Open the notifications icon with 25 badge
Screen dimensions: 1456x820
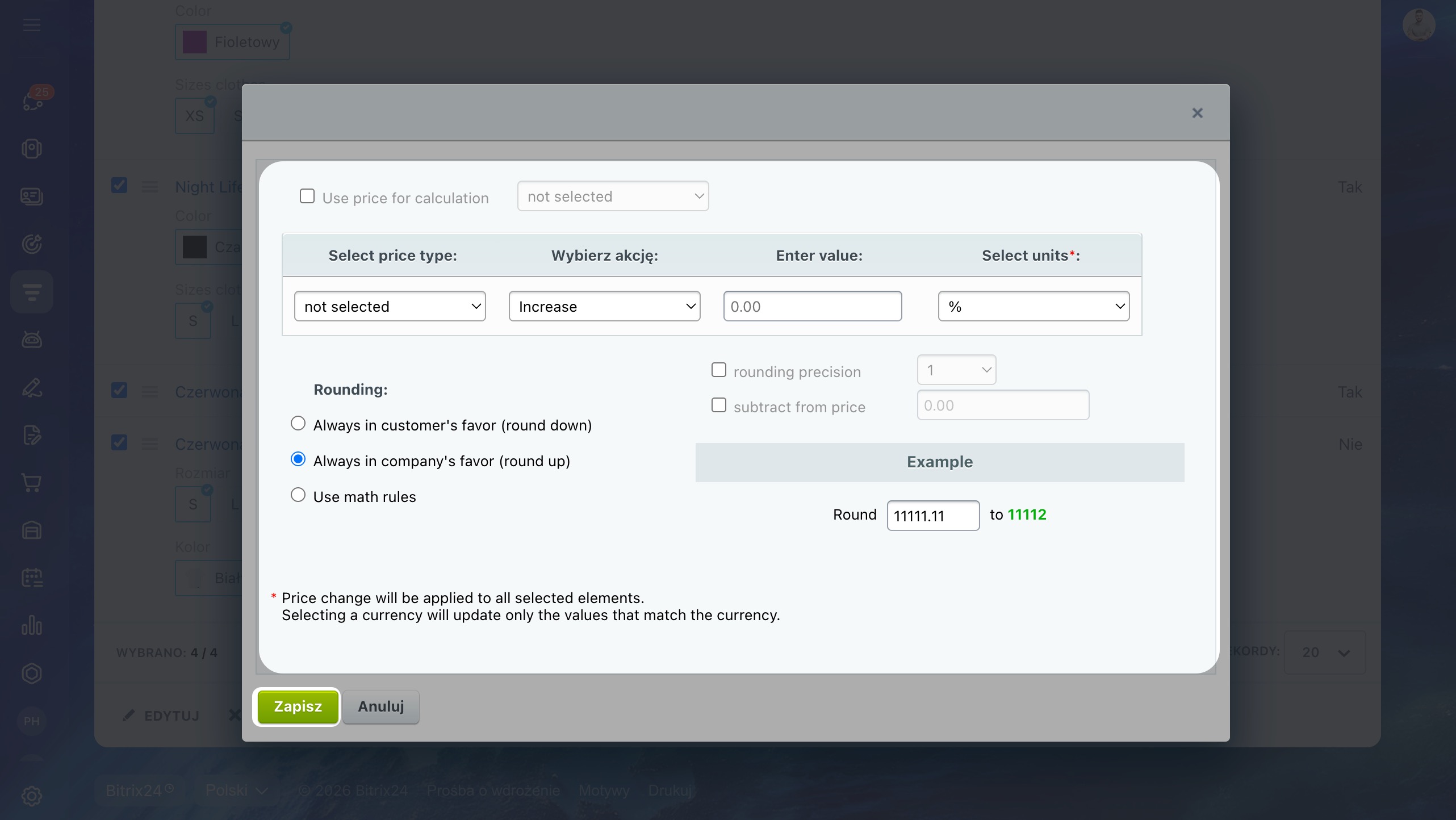click(32, 100)
